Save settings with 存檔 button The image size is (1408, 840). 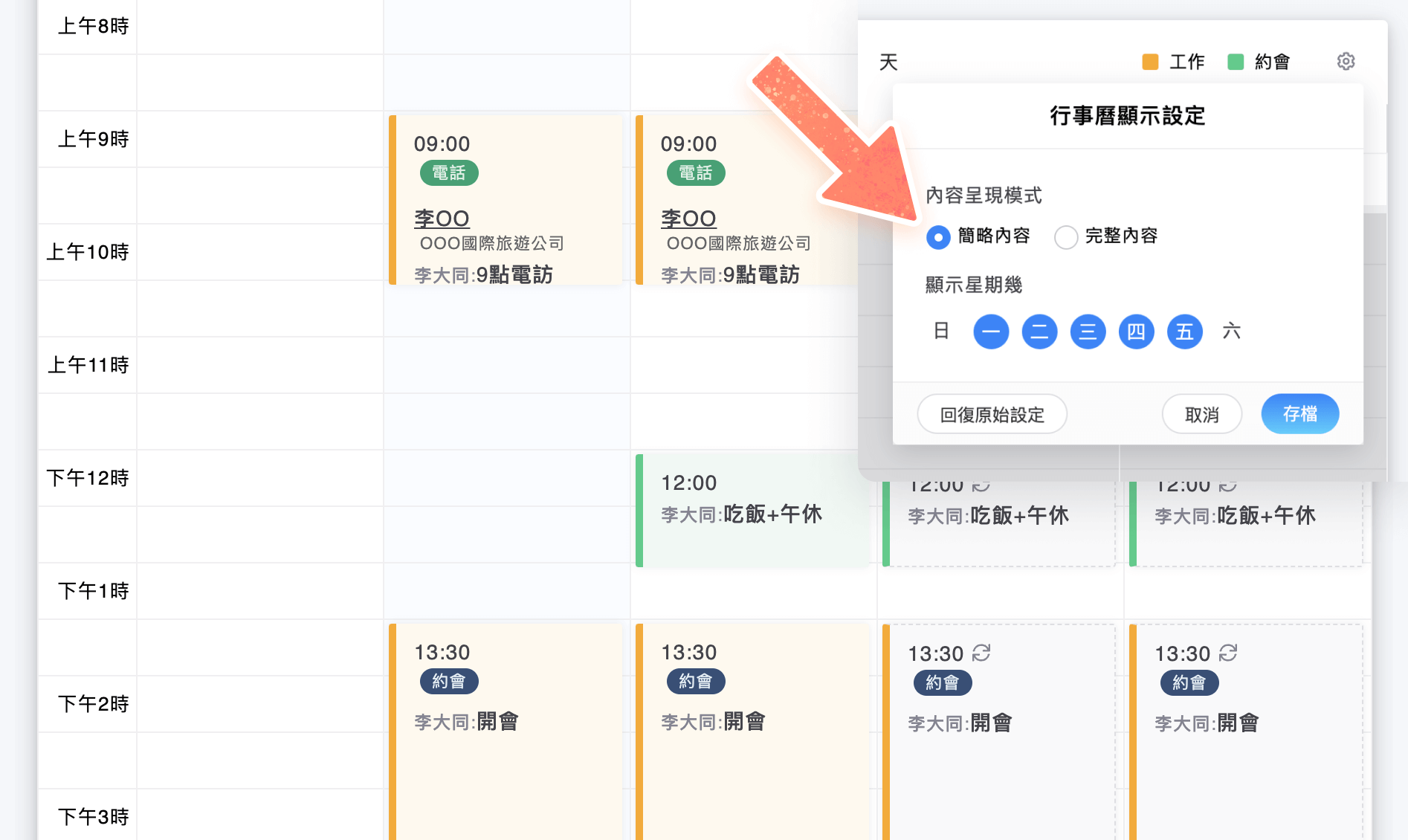(x=1300, y=414)
